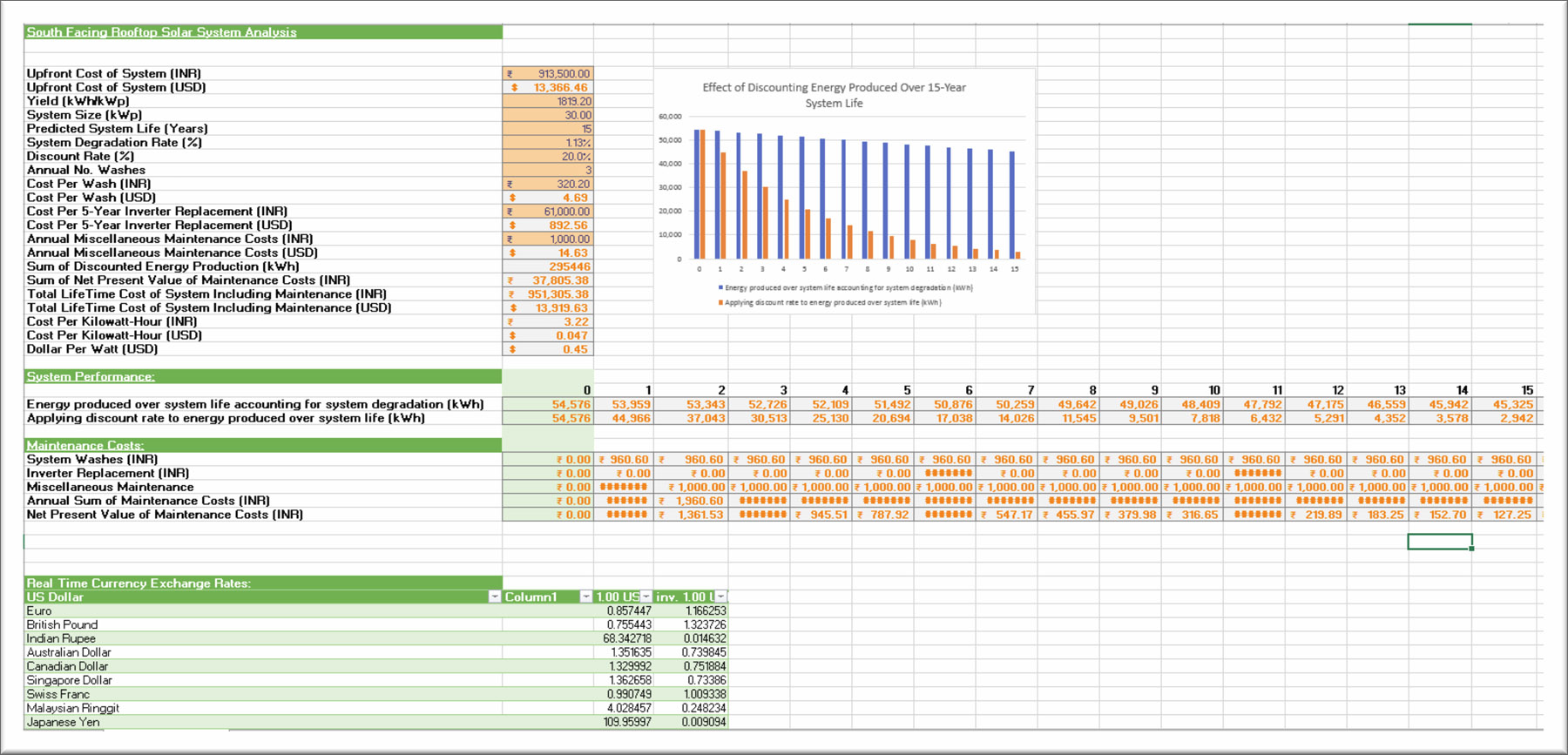
Task: Open the '1.00 US' column filter dropdown
Action: (645, 597)
